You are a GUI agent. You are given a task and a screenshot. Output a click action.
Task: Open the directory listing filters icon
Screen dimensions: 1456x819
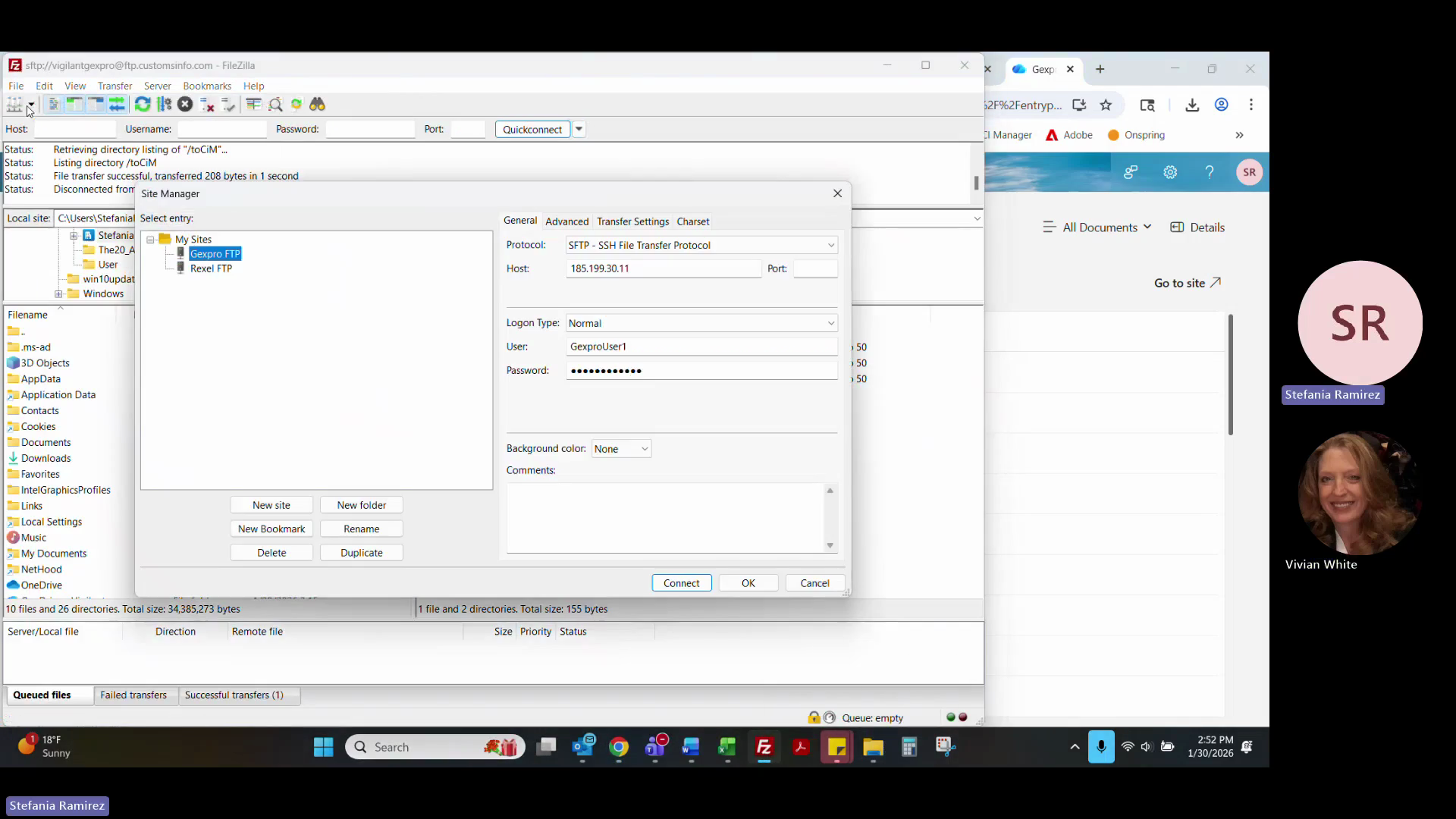click(253, 105)
